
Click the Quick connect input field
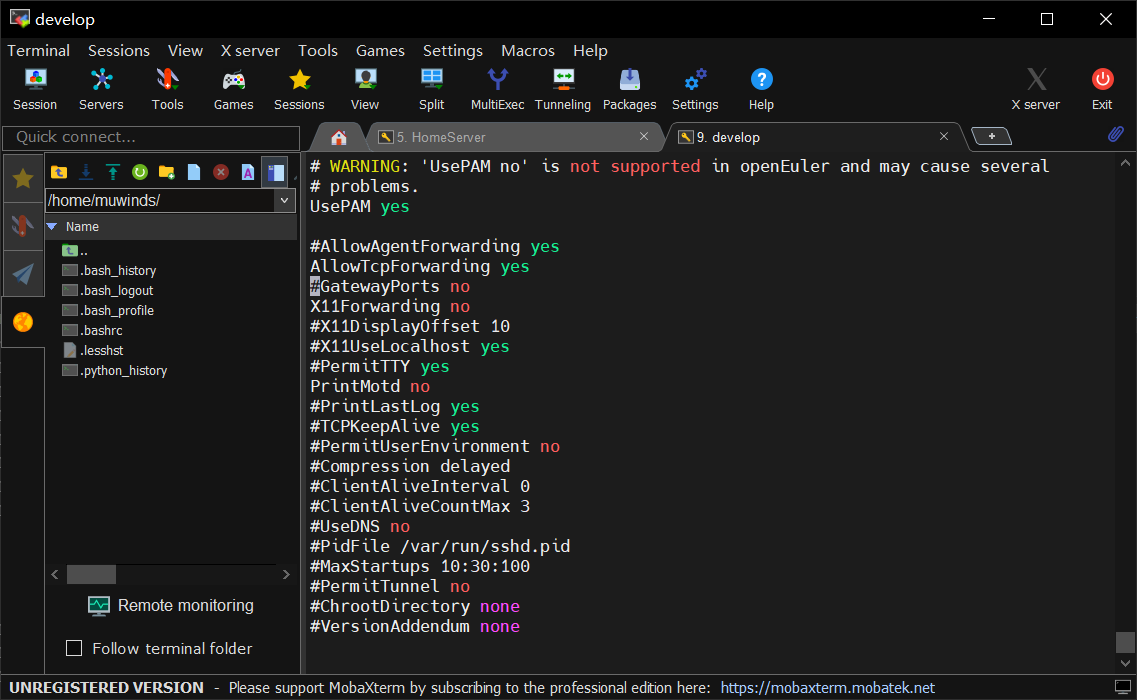pyautogui.click(x=151, y=137)
